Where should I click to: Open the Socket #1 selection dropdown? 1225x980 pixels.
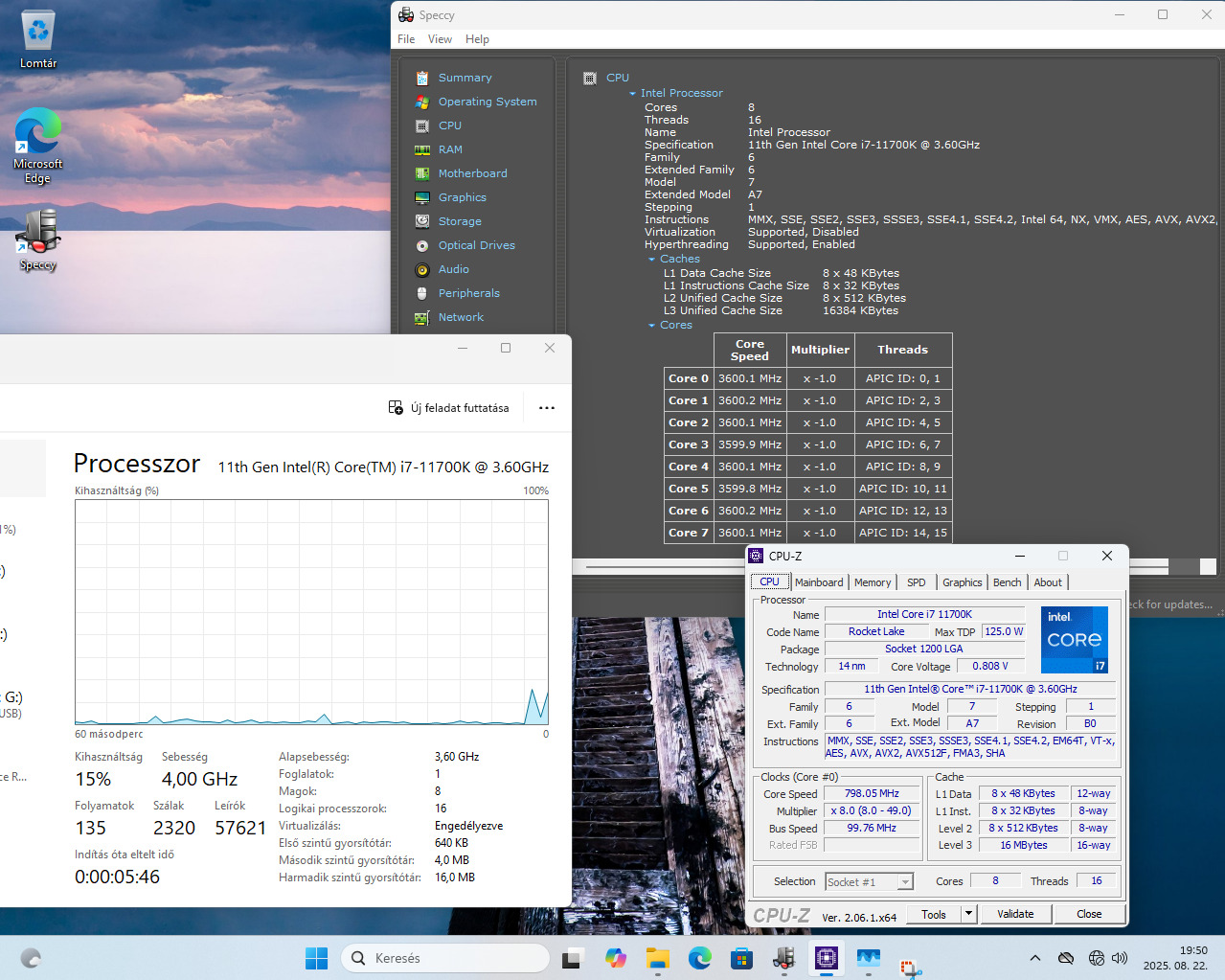[x=905, y=882]
